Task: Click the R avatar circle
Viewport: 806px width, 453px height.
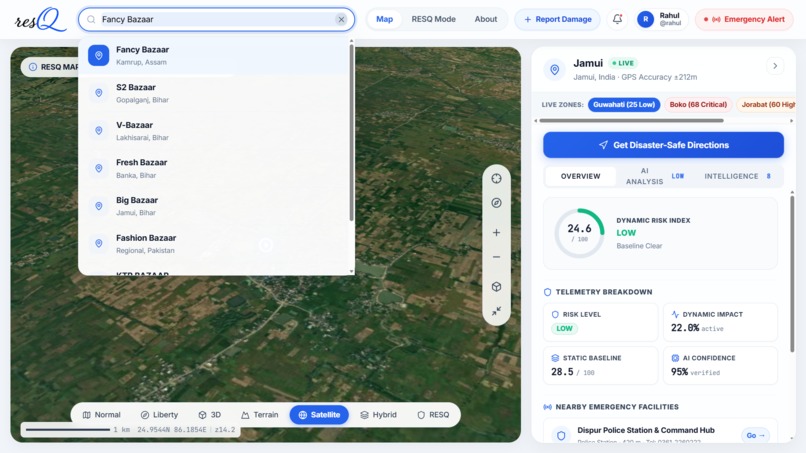Action: click(645, 20)
